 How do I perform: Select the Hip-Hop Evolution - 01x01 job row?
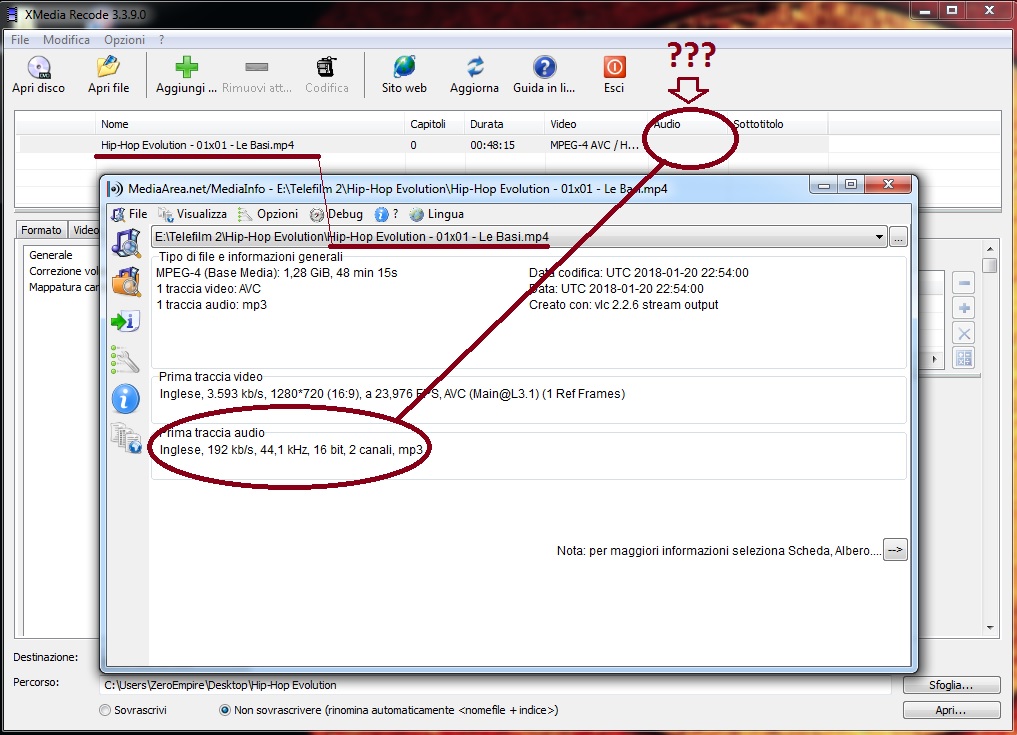pos(424,145)
